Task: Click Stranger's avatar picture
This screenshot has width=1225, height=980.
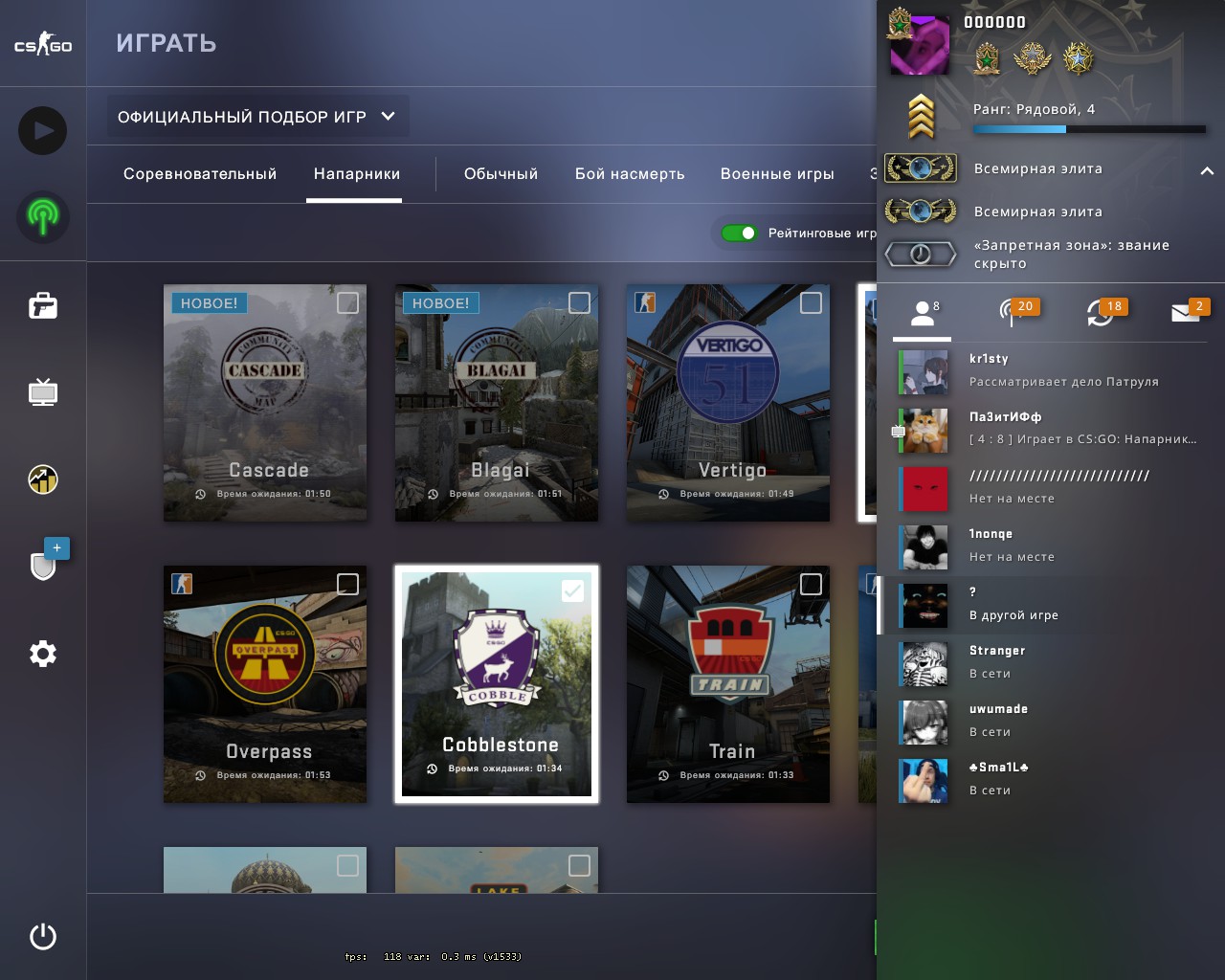Action: 924,664
